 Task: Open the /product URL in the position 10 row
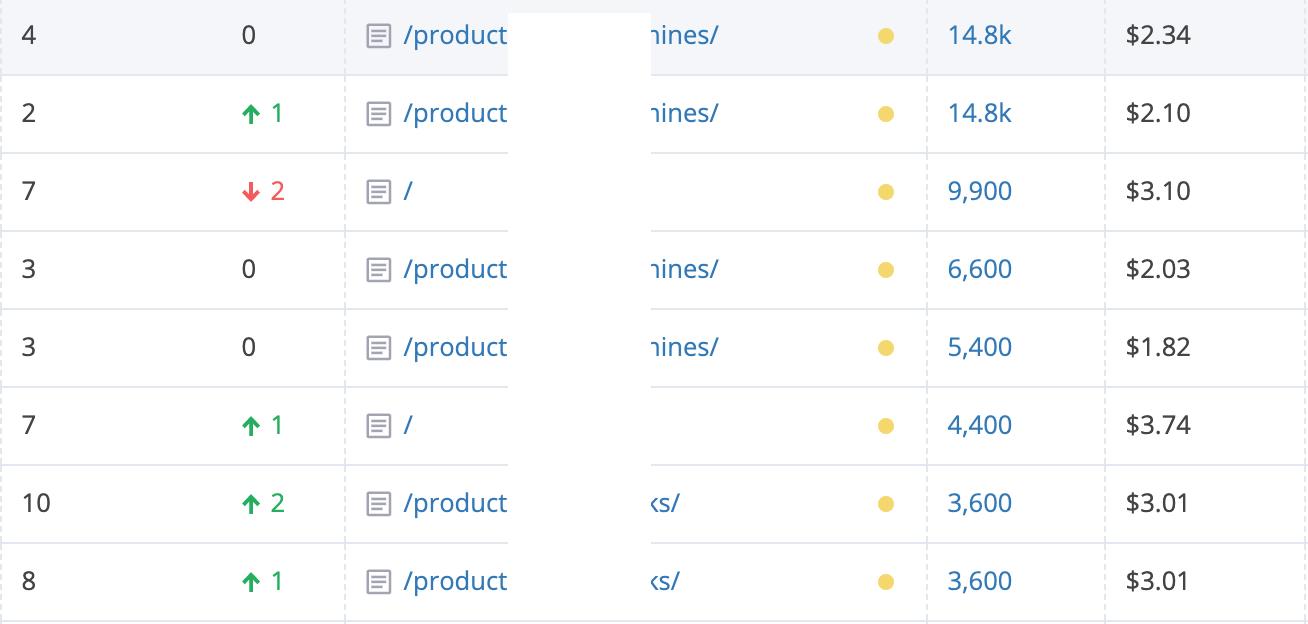tap(455, 503)
